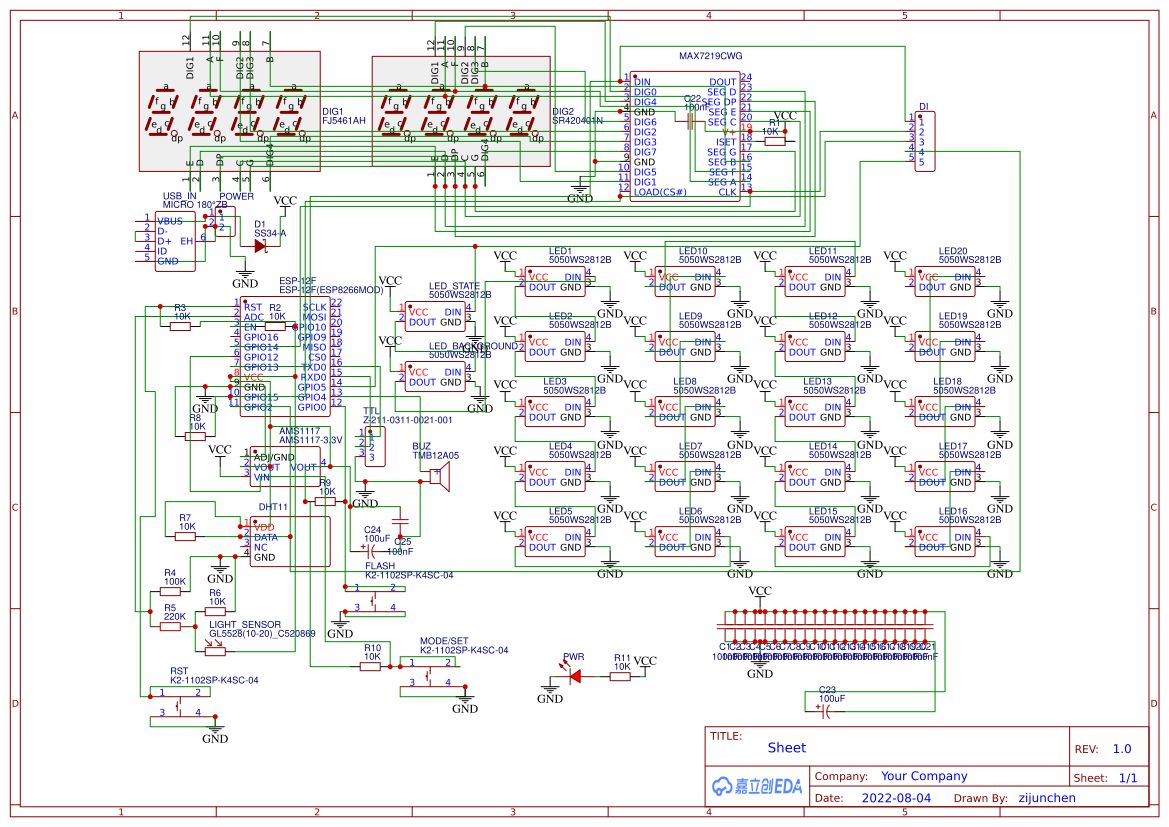Select the LED20 designator label

(954, 251)
